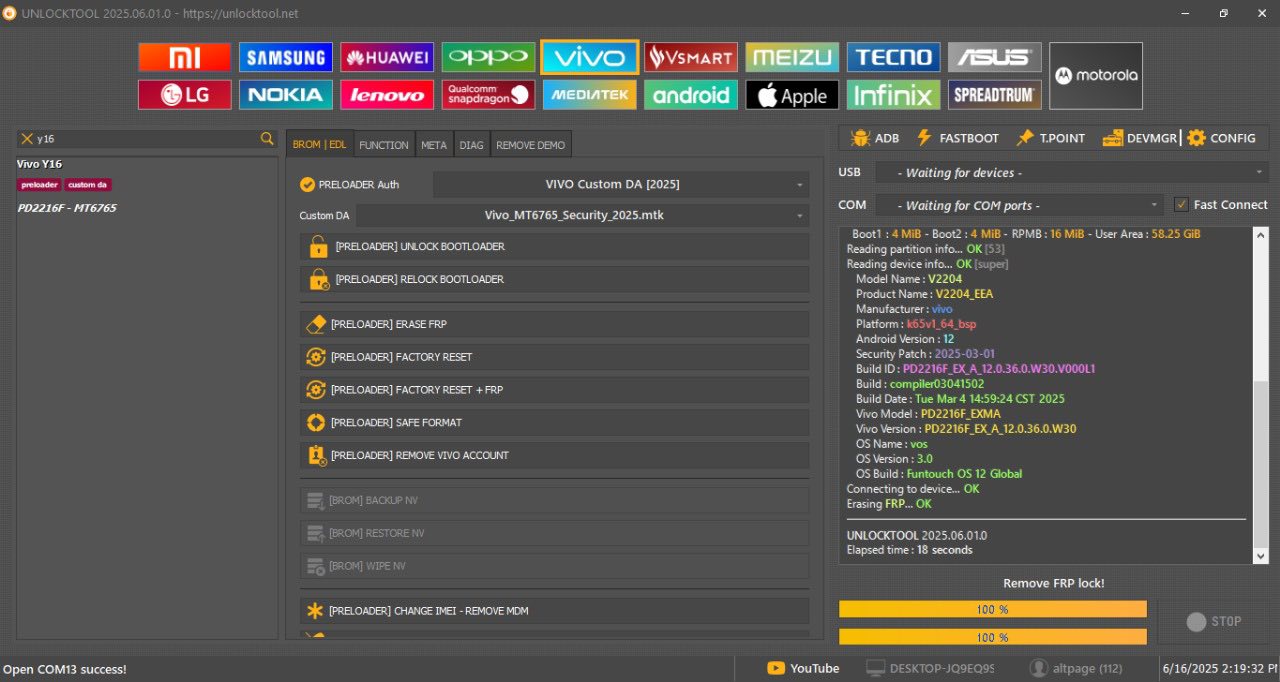Select the Xiaomi MI brand logo
Screen dimensions: 1280x682
click(x=184, y=57)
